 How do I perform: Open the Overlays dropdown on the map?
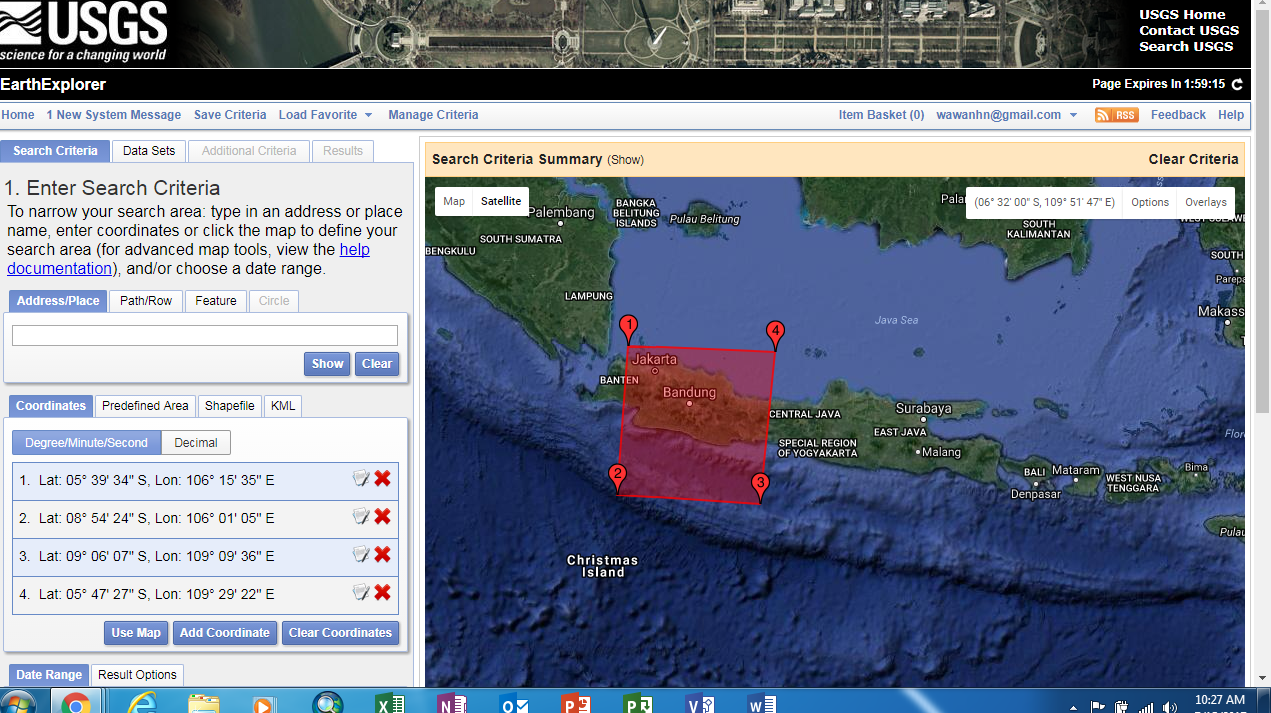[x=1205, y=201]
